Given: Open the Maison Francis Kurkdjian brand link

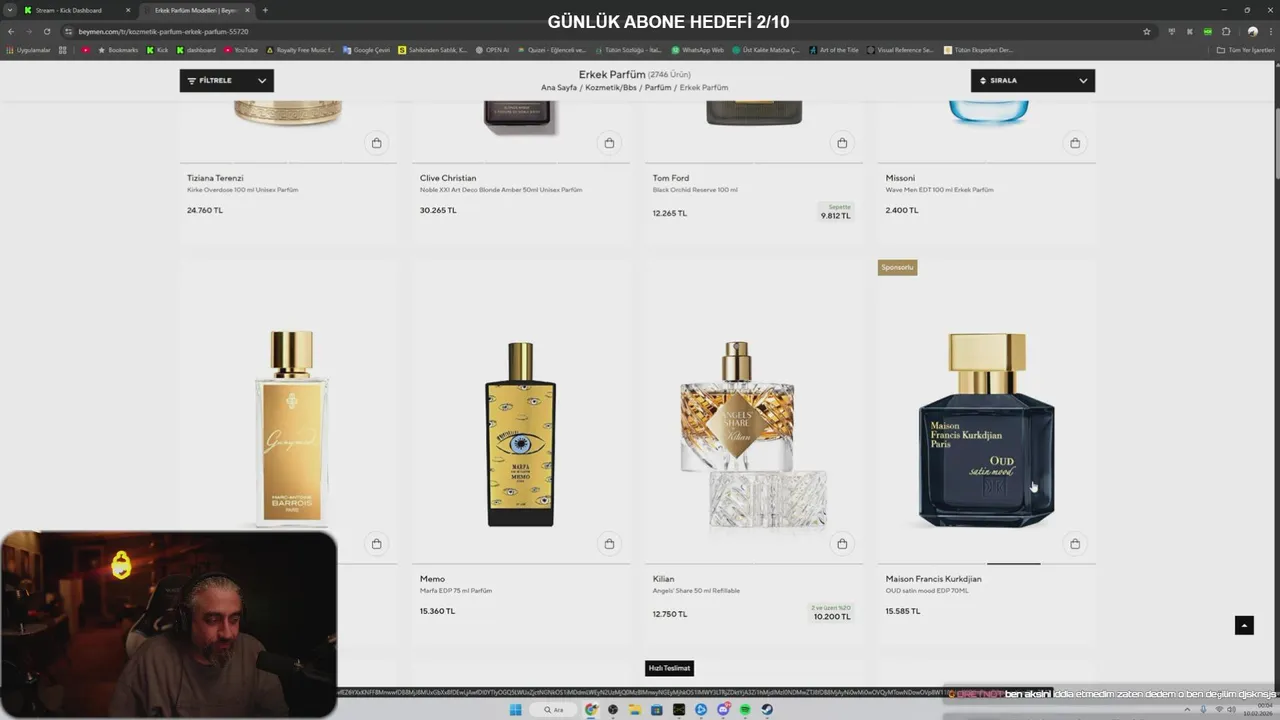Looking at the screenshot, I should point(933,579).
